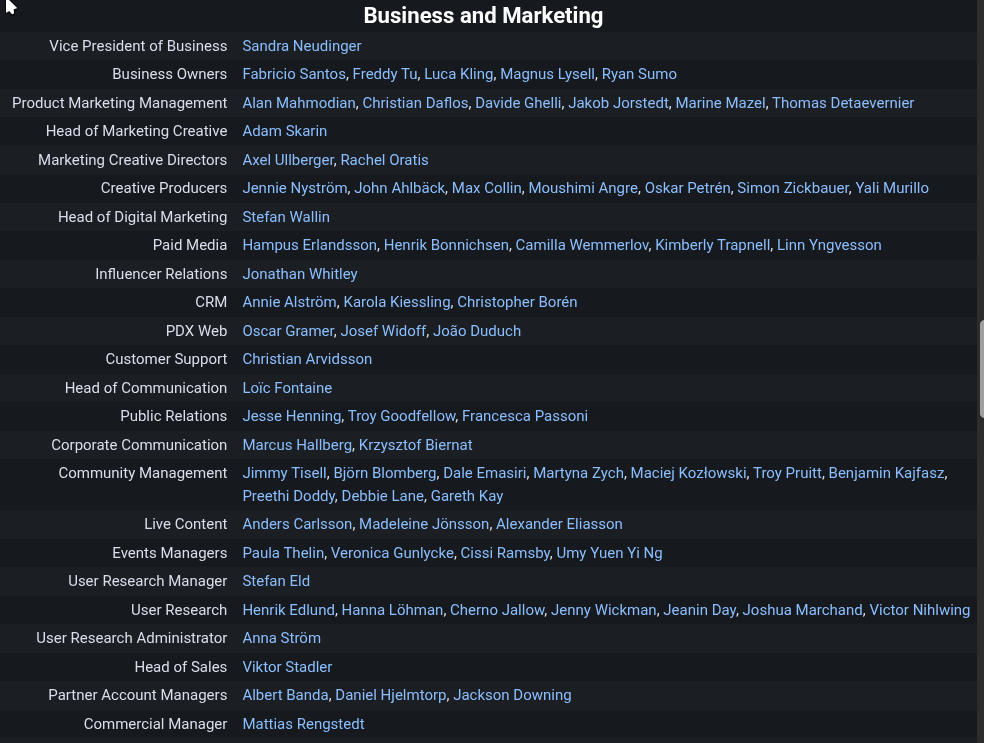Image resolution: width=984 pixels, height=743 pixels.
Task: Click Mattias Rengstedt's name
Action: (304, 725)
